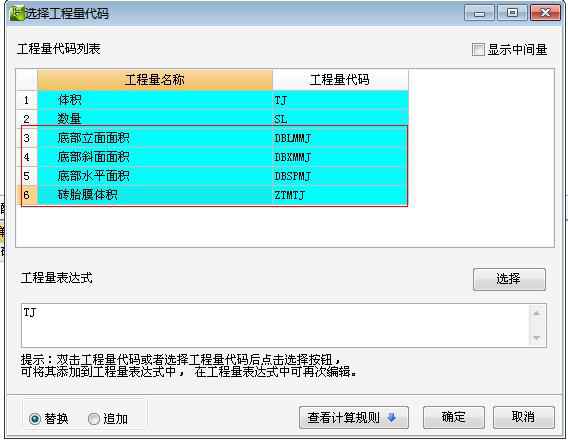This screenshot has height=444, width=568.
Task: Select the 砖胎膜体积 row
Action: pos(223,195)
